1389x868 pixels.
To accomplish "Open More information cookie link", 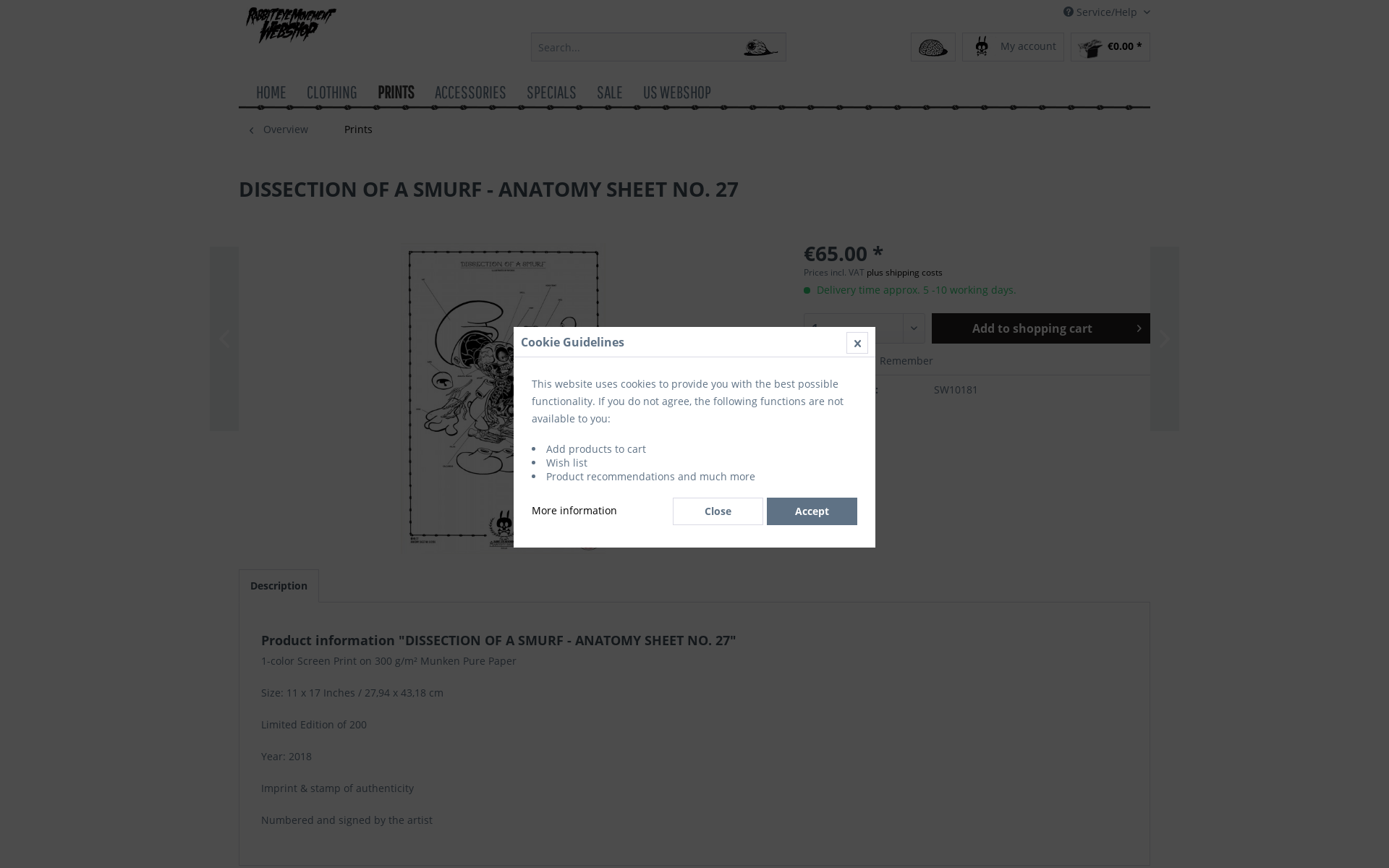I will tap(574, 511).
